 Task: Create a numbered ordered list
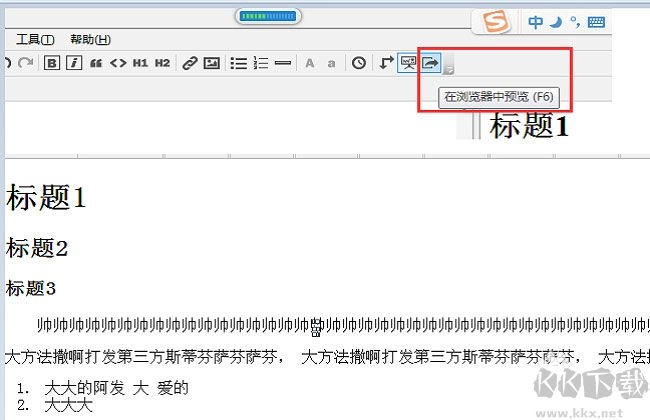[261, 63]
